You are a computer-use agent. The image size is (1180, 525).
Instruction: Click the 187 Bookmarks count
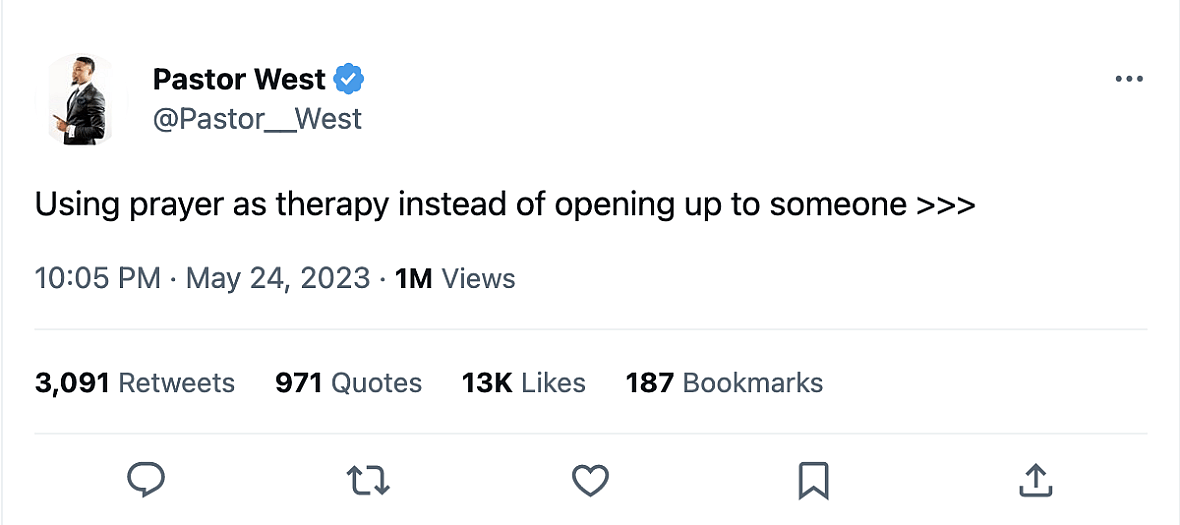click(x=724, y=382)
